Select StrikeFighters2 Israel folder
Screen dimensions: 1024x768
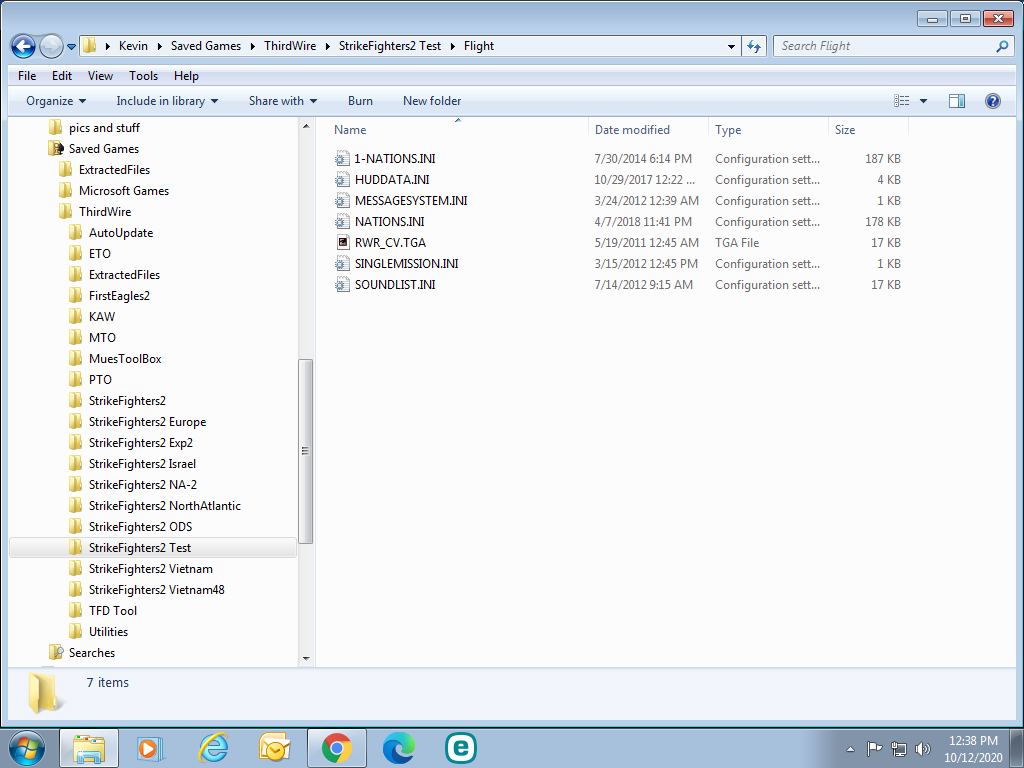tap(142, 464)
